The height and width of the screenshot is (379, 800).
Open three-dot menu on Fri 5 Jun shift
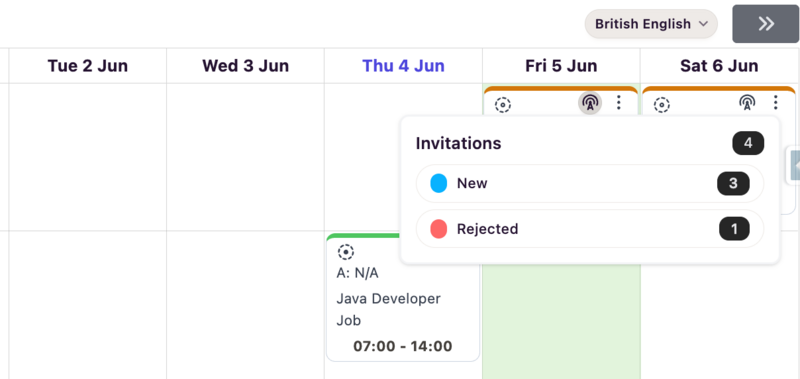tap(619, 103)
